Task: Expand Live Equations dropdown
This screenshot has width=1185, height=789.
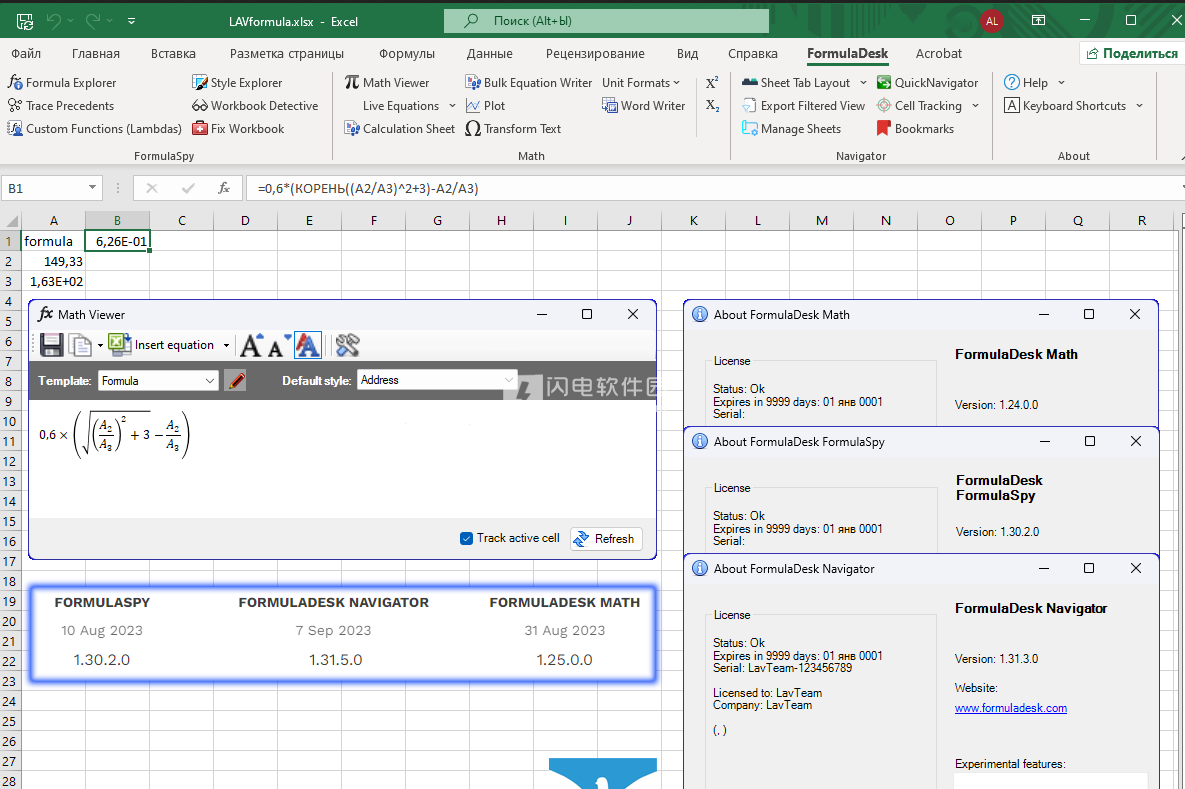Action: pyautogui.click(x=452, y=106)
